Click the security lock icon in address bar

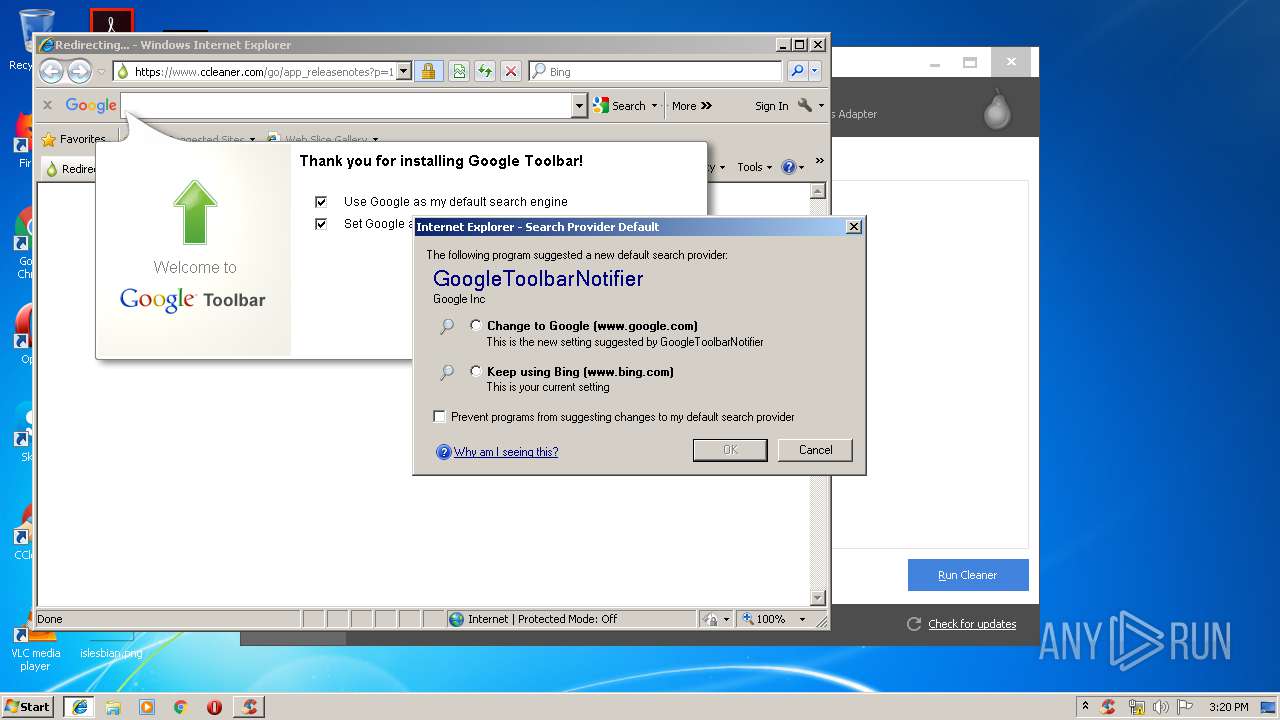[x=428, y=71]
